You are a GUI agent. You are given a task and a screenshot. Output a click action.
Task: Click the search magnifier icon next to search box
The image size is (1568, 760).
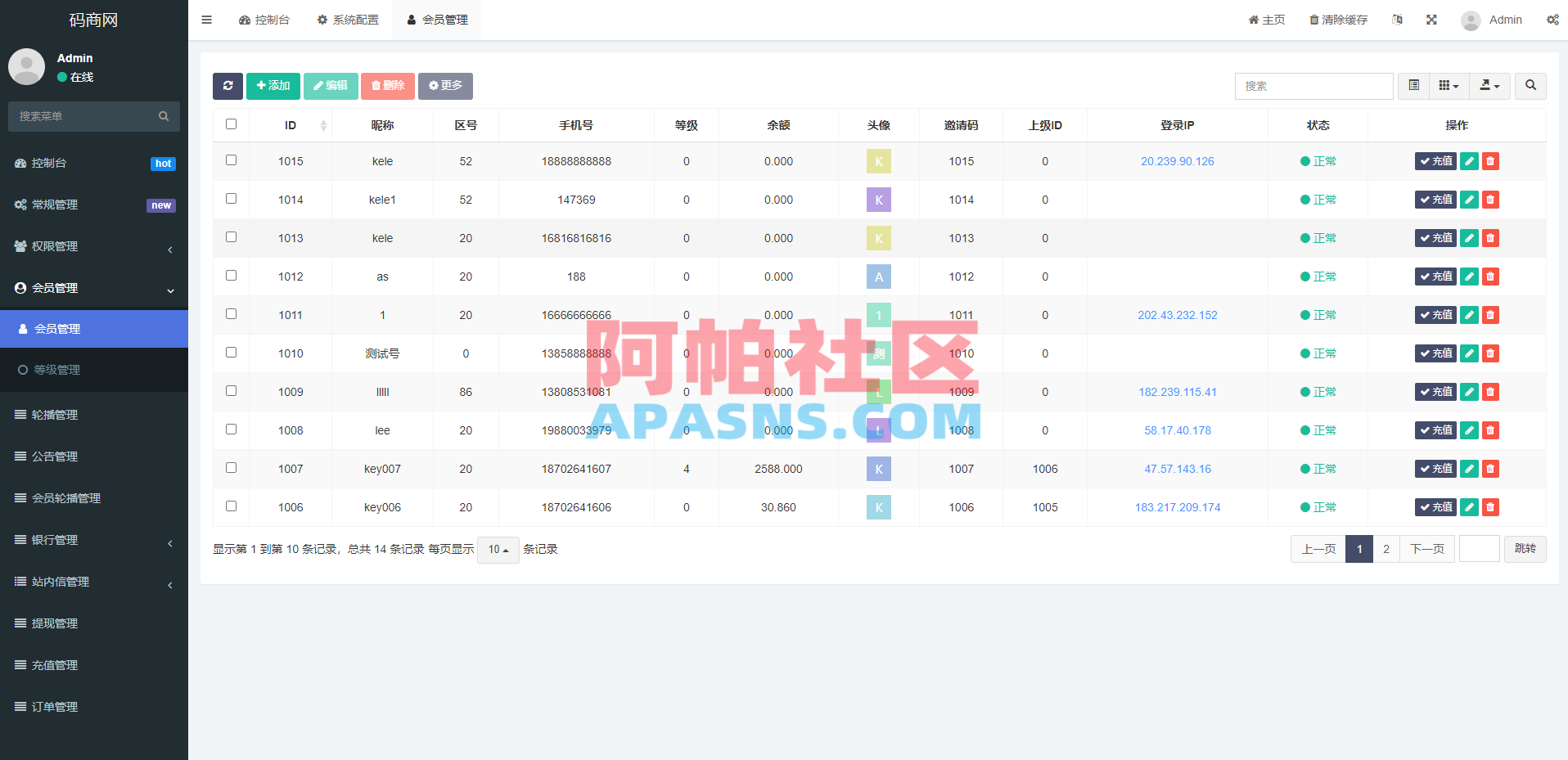click(x=1530, y=86)
